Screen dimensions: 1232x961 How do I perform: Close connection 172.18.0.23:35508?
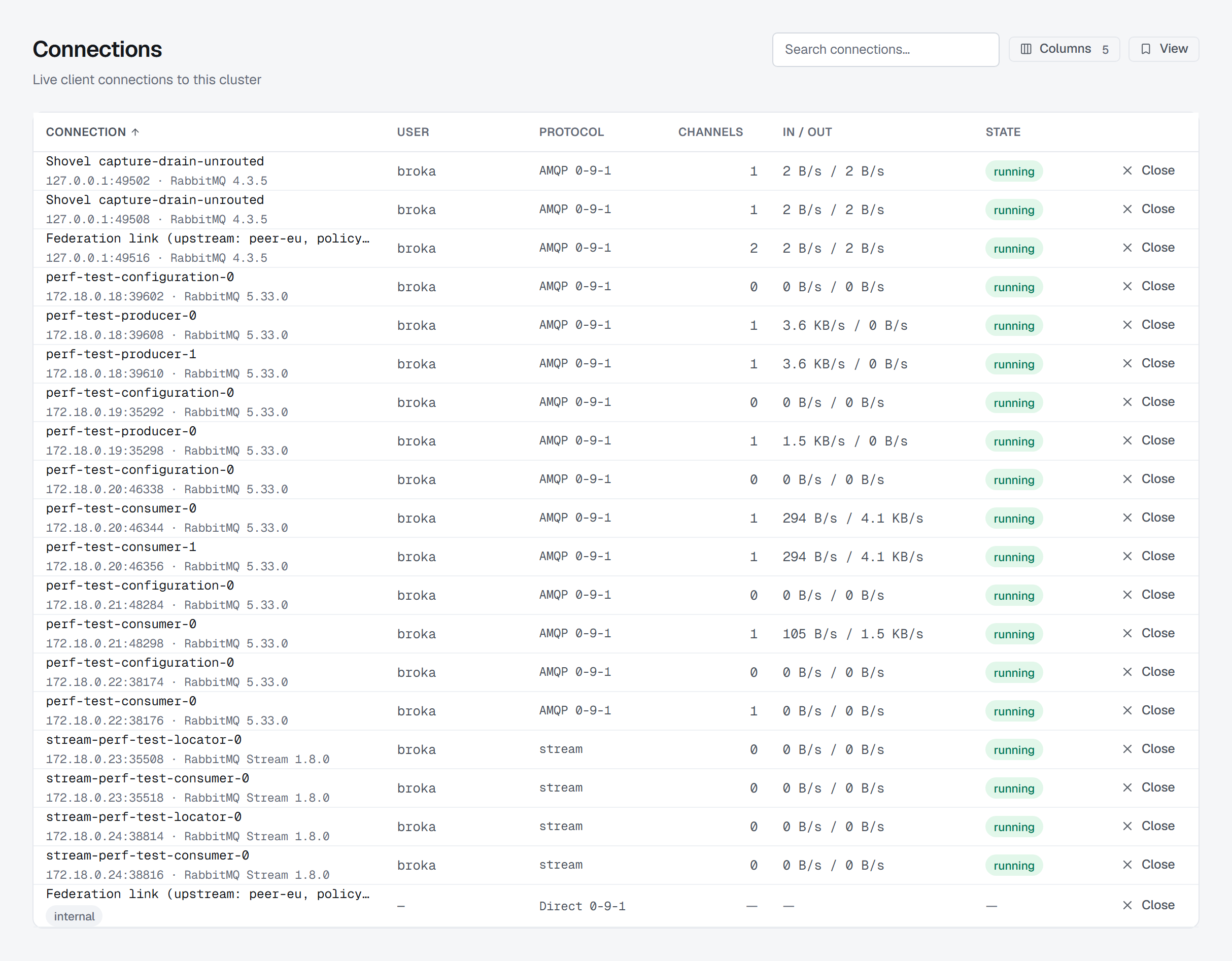coord(1148,749)
